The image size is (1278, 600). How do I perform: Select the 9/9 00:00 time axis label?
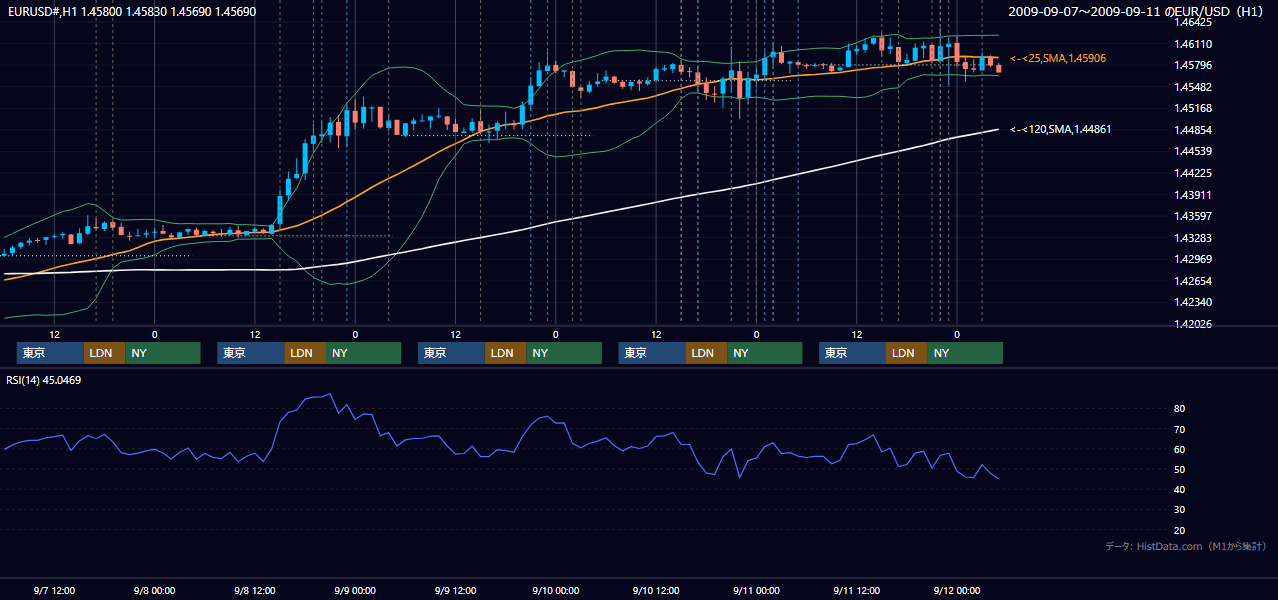click(x=354, y=590)
